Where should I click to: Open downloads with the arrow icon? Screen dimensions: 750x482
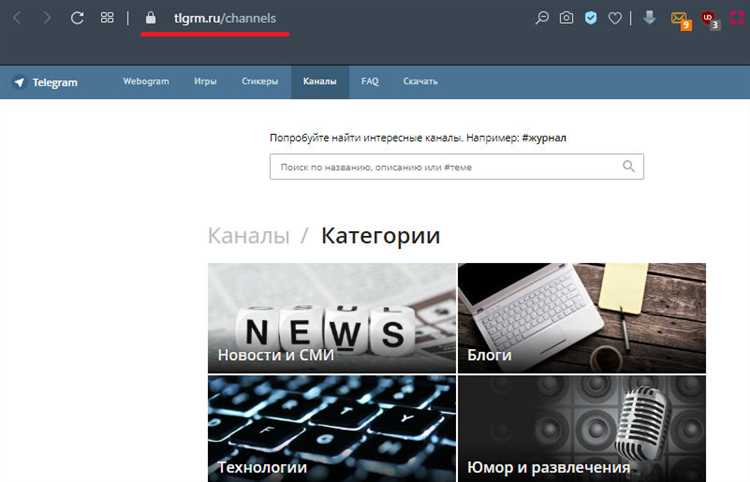[649, 18]
